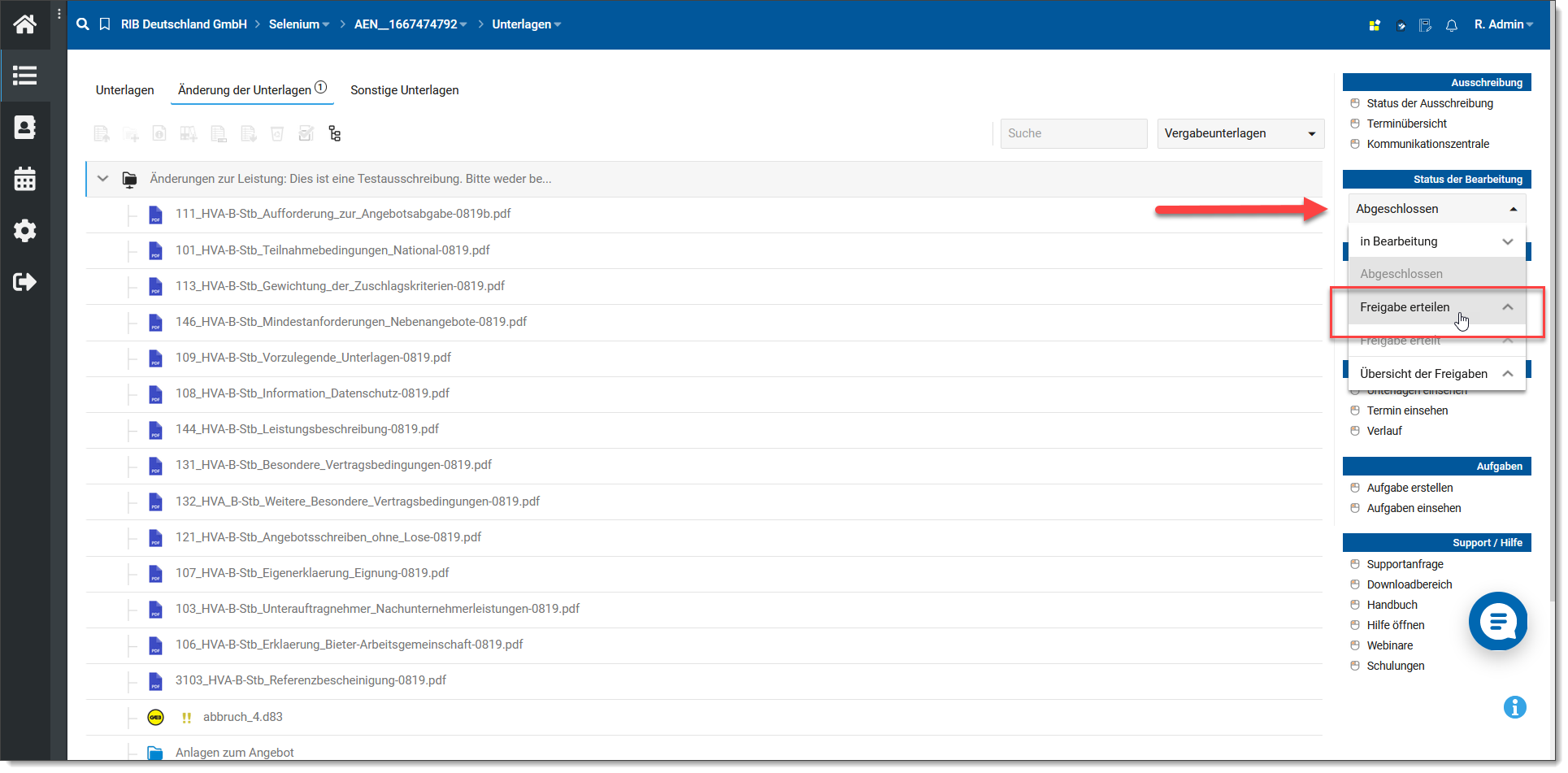Click the download document toolbar icon
Viewport: 1568px width, 773px height.
click(249, 133)
